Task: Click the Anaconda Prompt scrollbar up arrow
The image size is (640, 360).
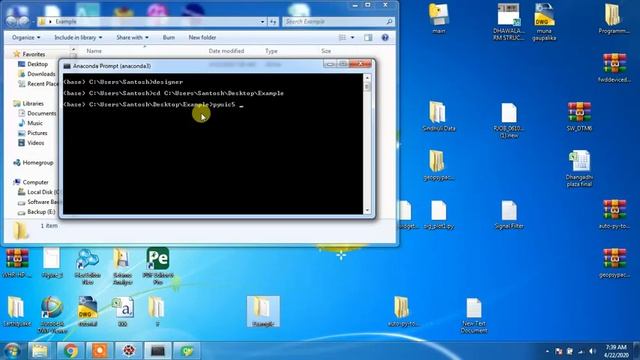Action: tap(367, 78)
